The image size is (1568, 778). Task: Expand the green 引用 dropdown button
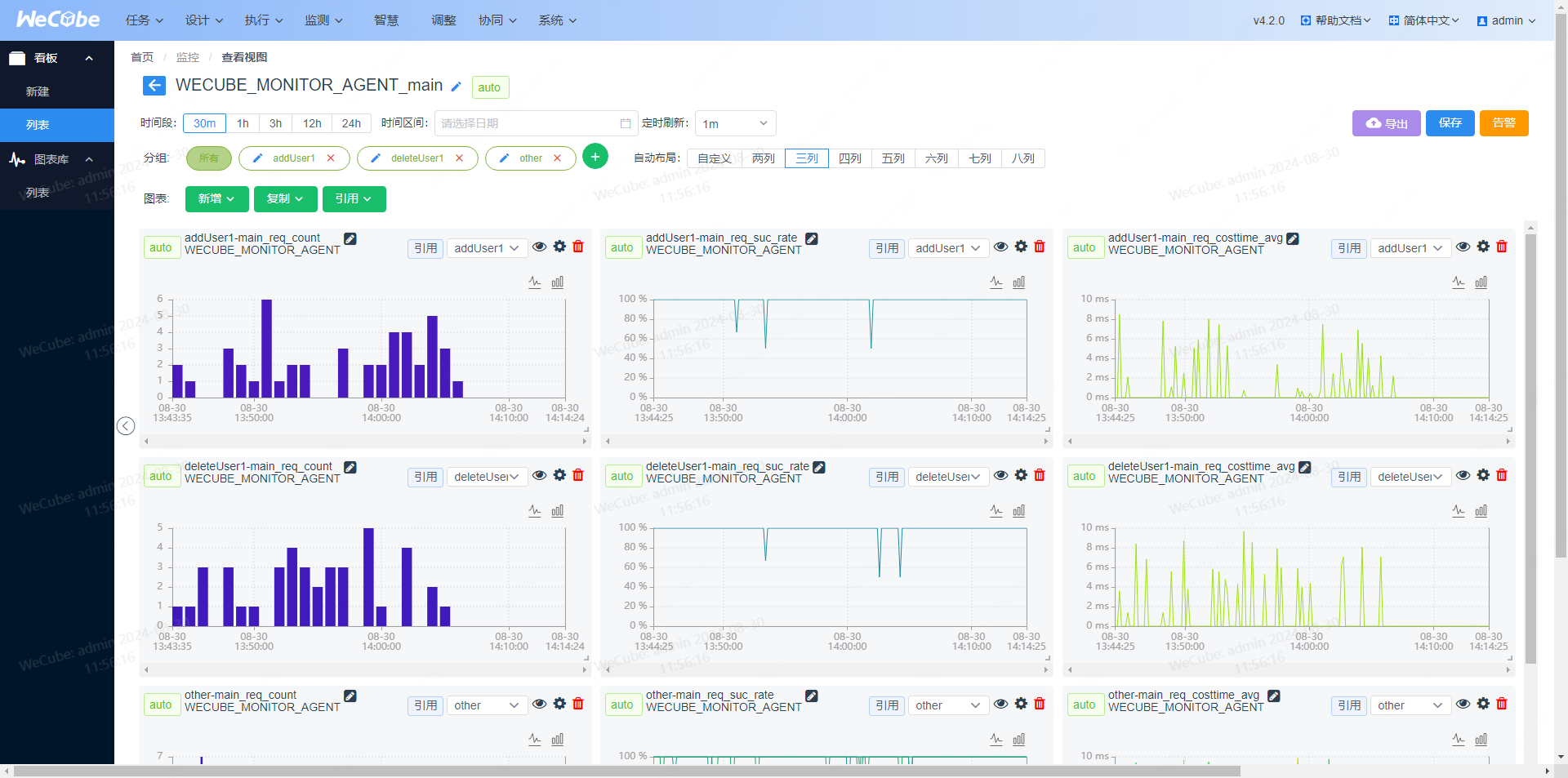354,198
